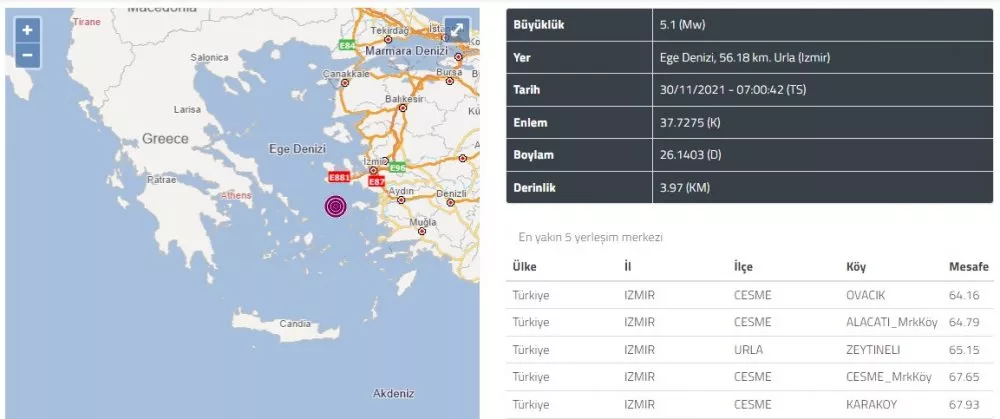Screen dimensions: 1000x419
Task: Click the green E96 road shield
Action: 397,168
